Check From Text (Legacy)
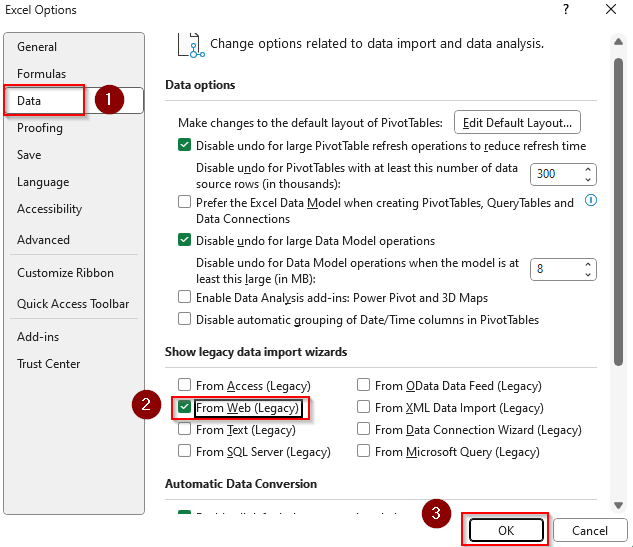The height and width of the screenshot is (547, 633). click(184, 429)
